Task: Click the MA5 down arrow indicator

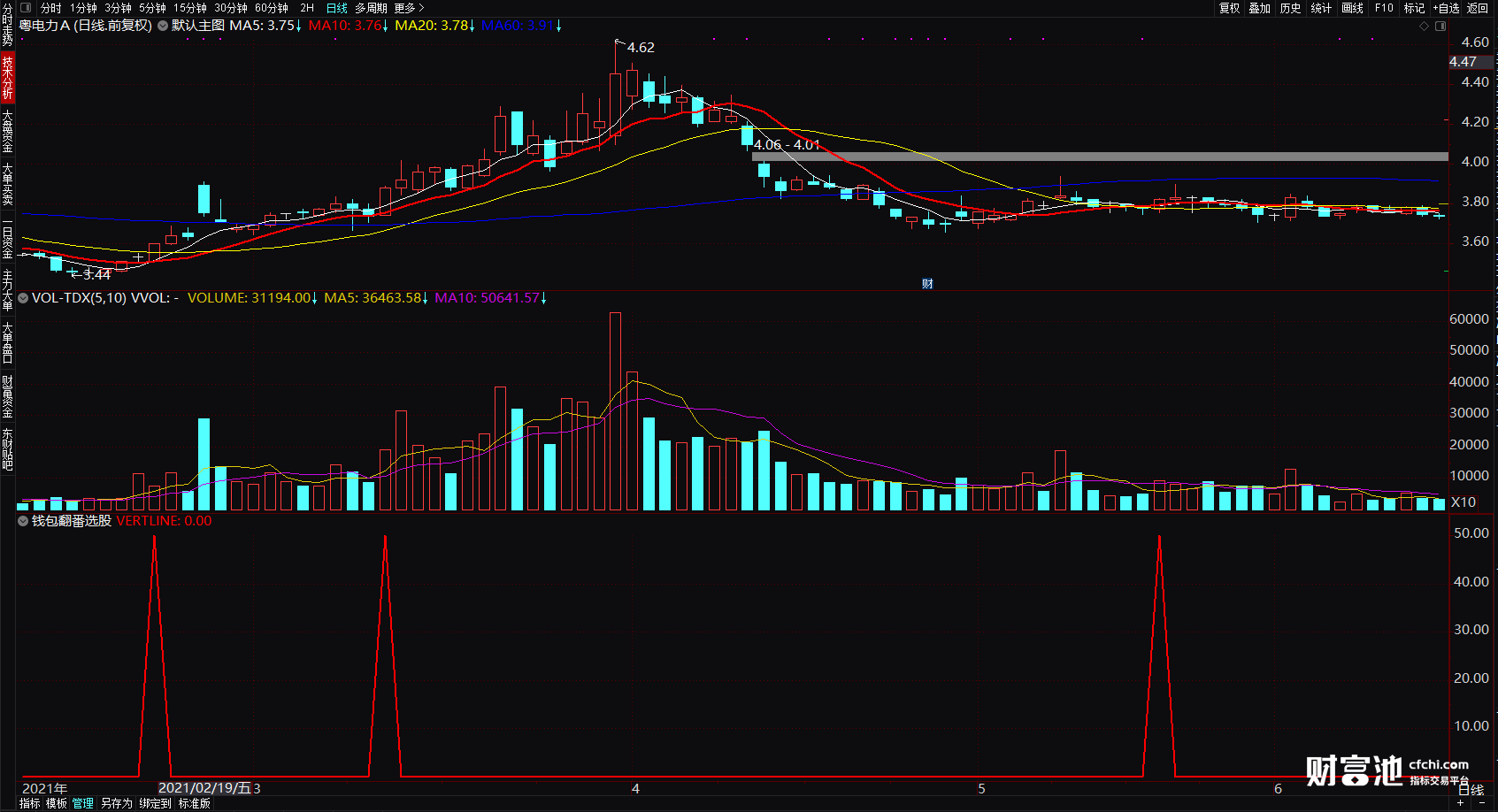Action: [x=299, y=26]
